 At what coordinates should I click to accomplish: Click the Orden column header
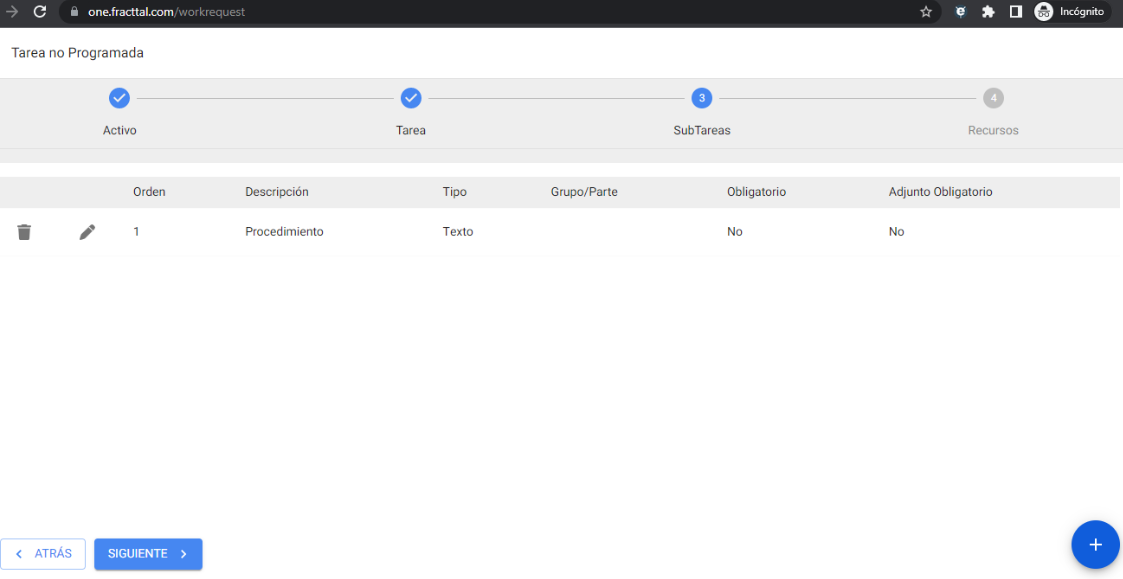click(149, 192)
